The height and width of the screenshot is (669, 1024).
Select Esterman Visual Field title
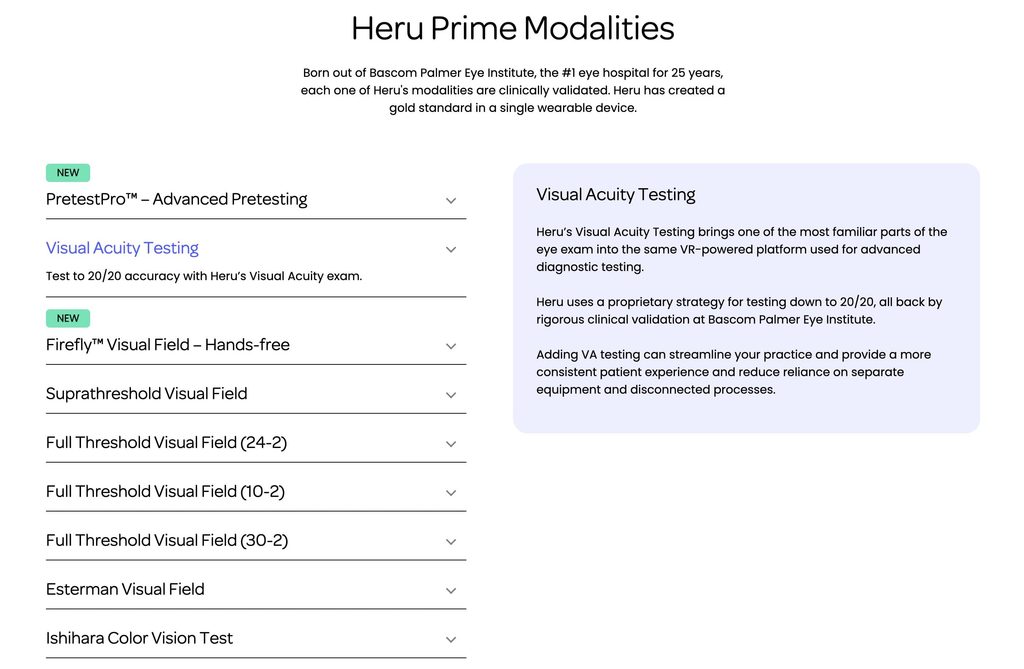125,589
